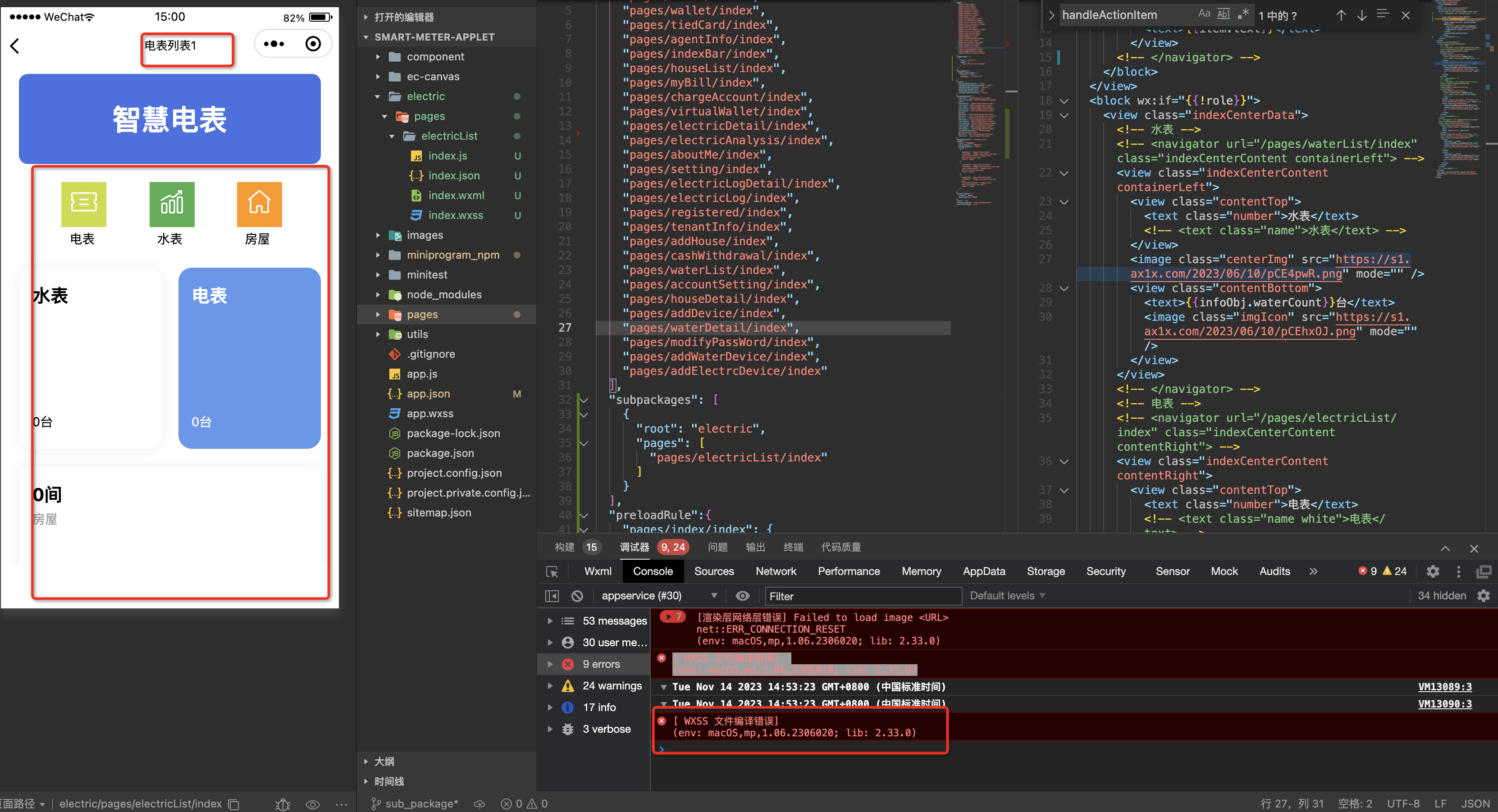Click the clear console icon
The width and height of the screenshot is (1498, 812).
tap(577, 596)
